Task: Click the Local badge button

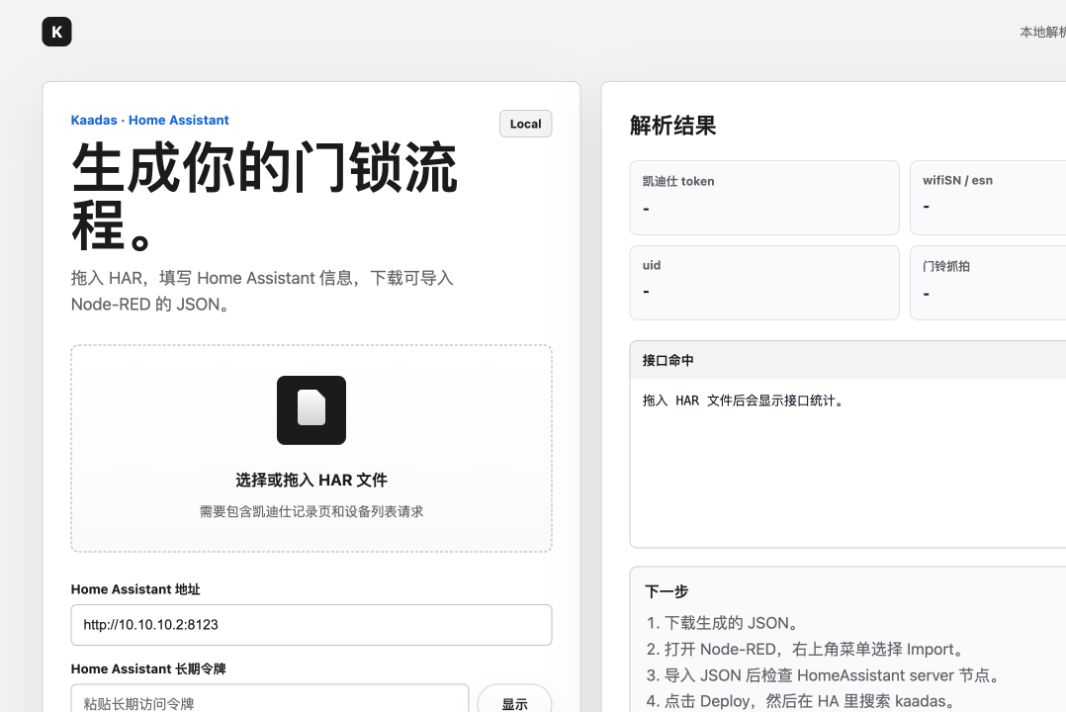Action: pos(526,124)
